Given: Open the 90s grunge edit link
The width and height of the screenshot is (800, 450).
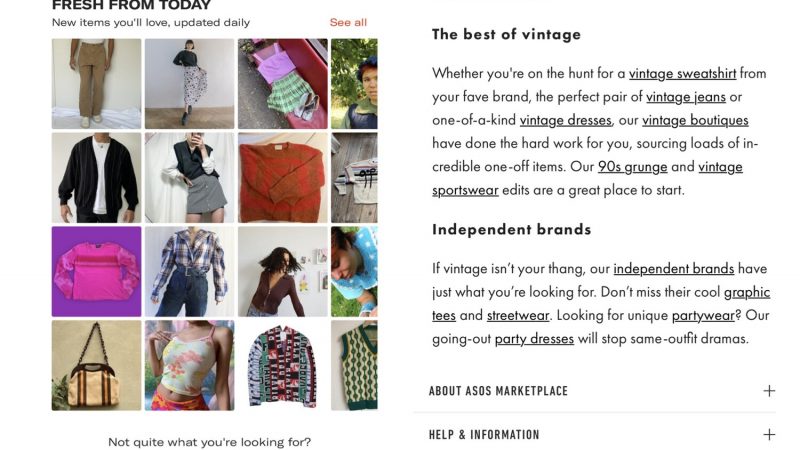Looking at the screenshot, I should 634,167.
